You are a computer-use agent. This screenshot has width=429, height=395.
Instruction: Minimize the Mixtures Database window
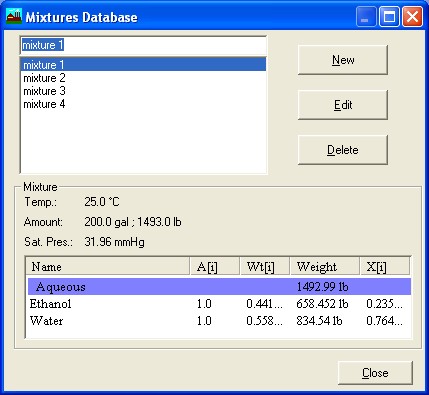point(366,17)
